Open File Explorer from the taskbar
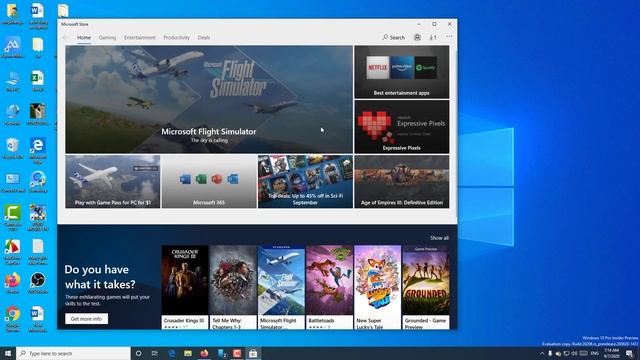This screenshot has height=360, width=640. click(x=188, y=353)
